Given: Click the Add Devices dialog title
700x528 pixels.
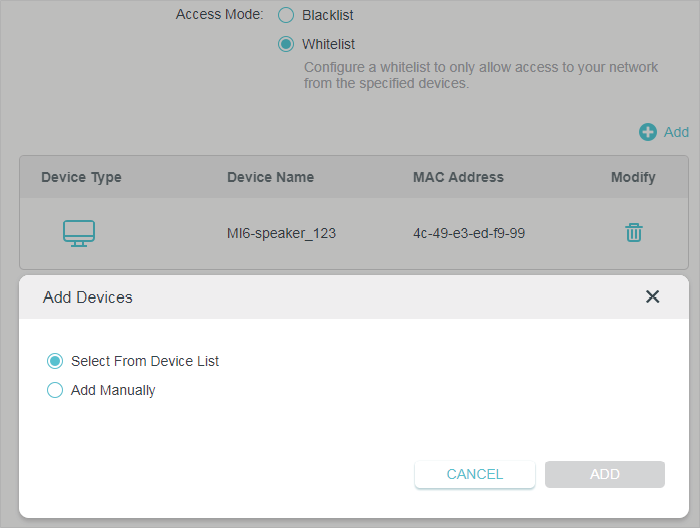Looking at the screenshot, I should (88, 297).
